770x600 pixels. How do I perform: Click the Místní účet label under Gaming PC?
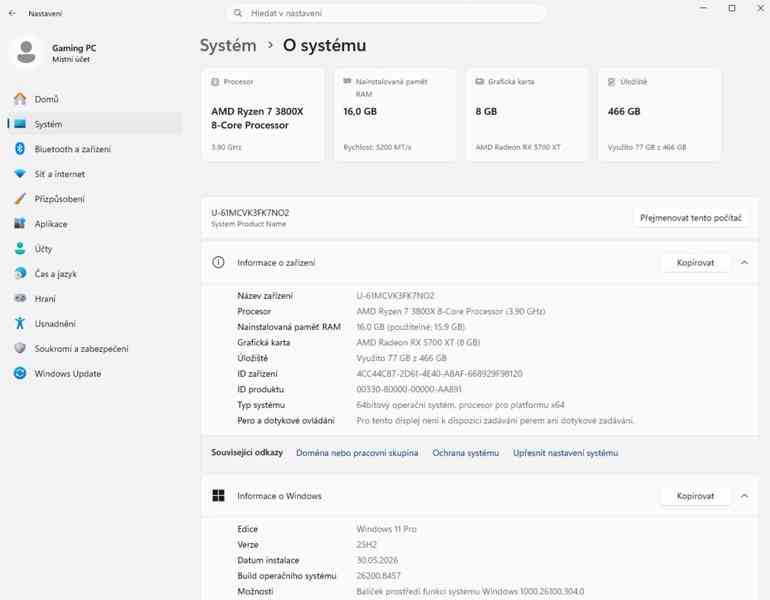(x=71, y=59)
